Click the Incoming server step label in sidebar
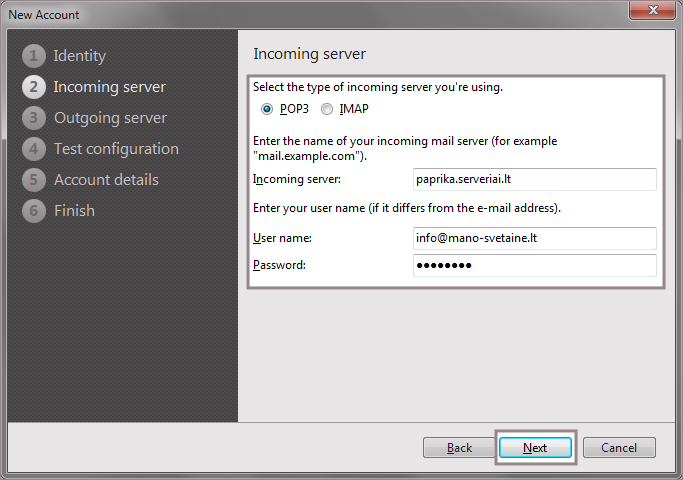Screen dimensions: 683x480 click(x=109, y=87)
